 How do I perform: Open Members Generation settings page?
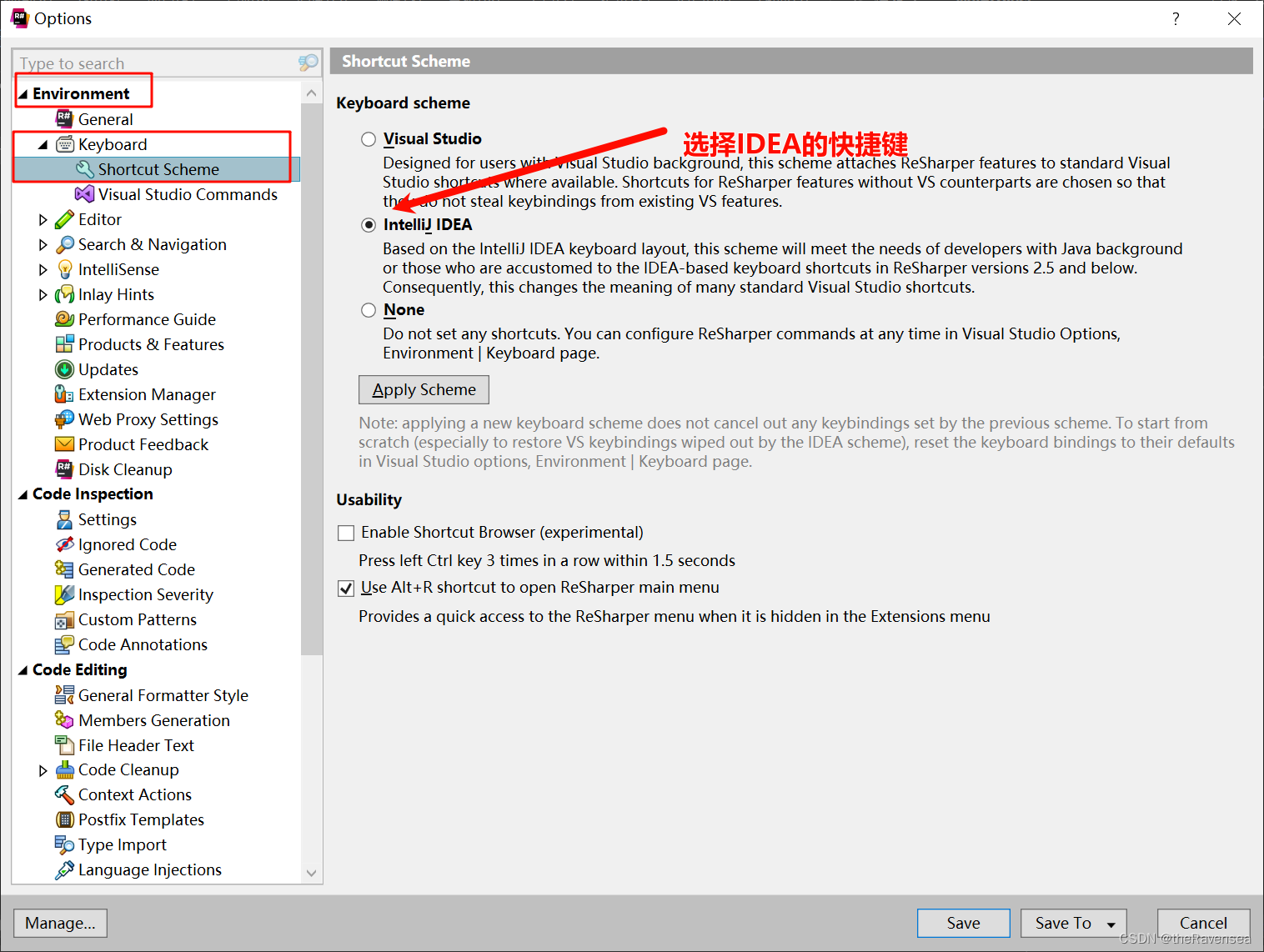(x=154, y=720)
